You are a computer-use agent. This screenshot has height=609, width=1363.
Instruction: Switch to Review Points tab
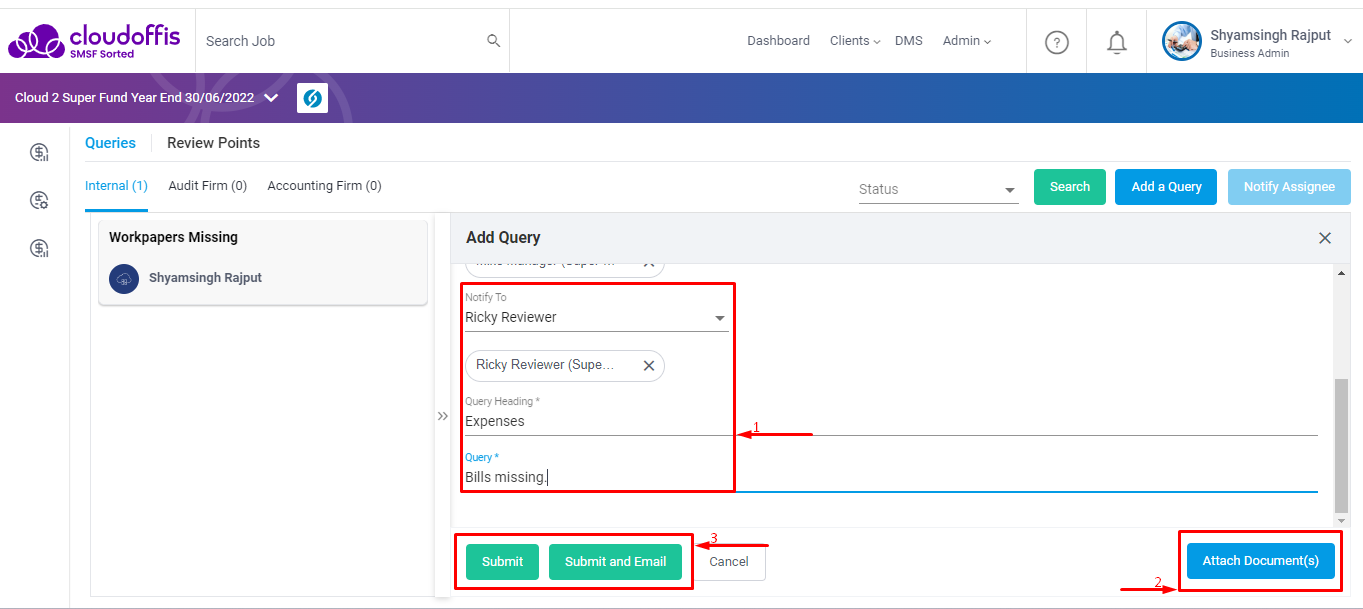click(213, 143)
